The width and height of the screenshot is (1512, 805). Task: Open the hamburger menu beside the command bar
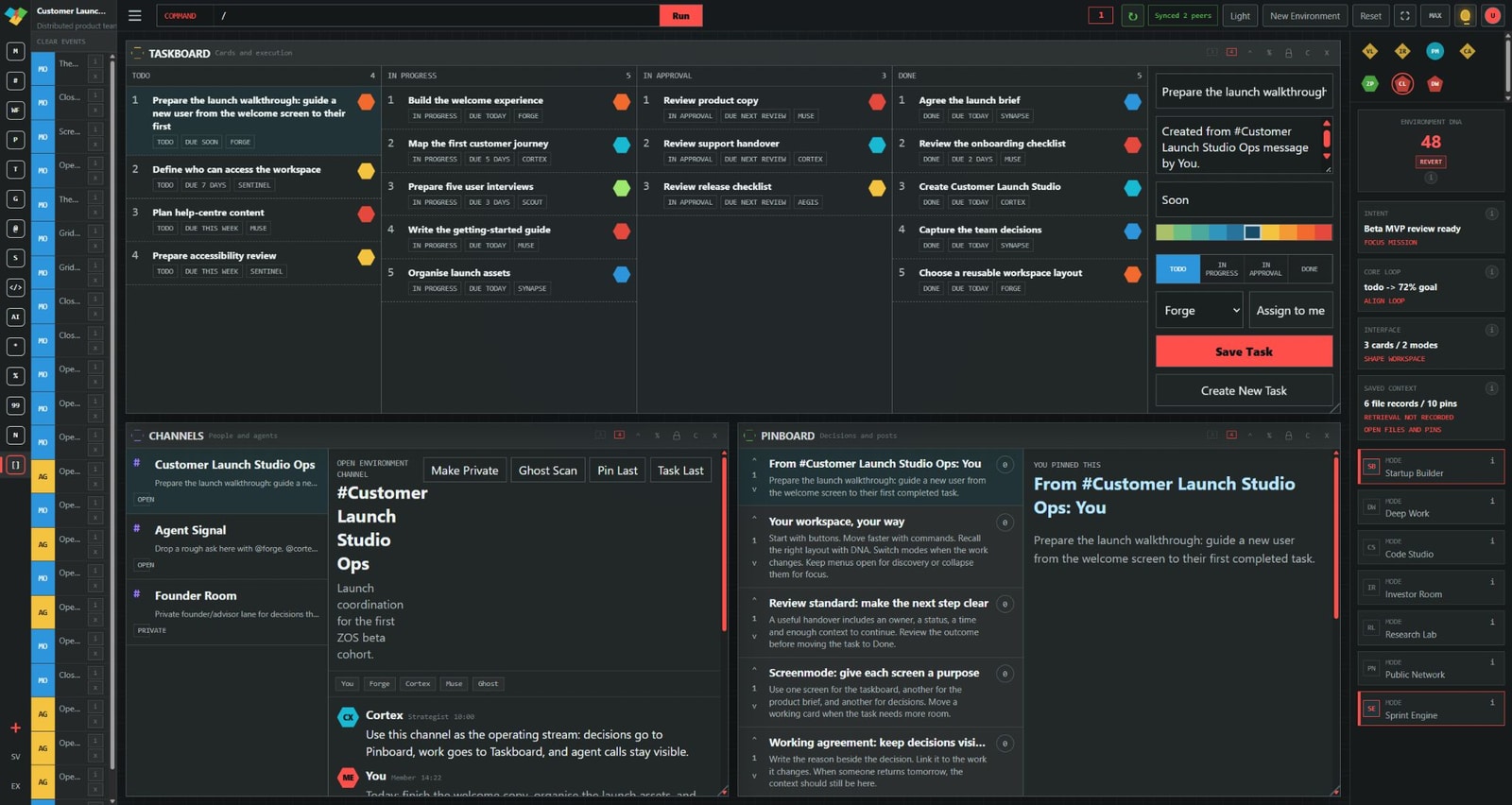(135, 16)
